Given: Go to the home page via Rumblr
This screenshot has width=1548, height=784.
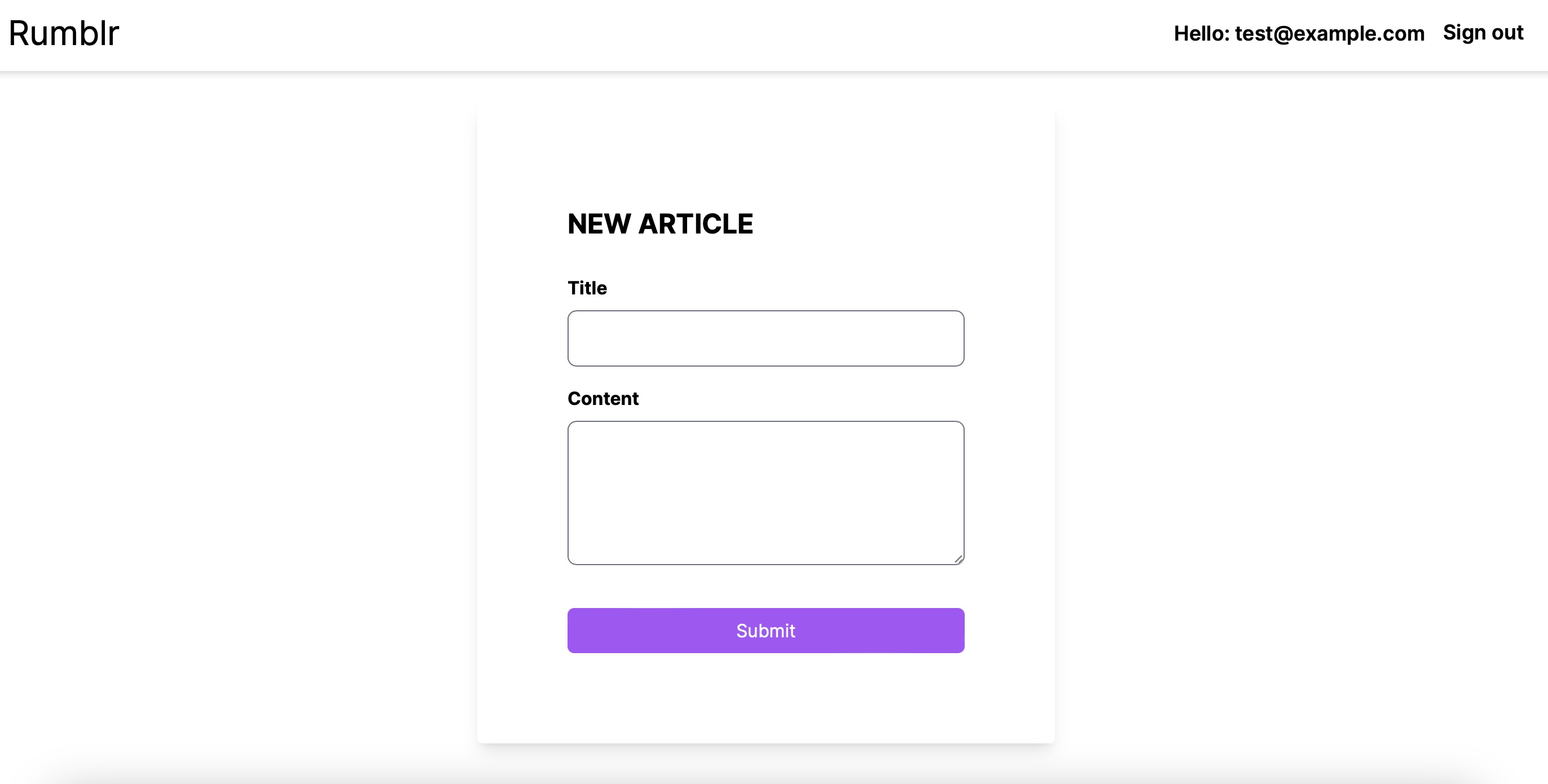Looking at the screenshot, I should tap(64, 33).
